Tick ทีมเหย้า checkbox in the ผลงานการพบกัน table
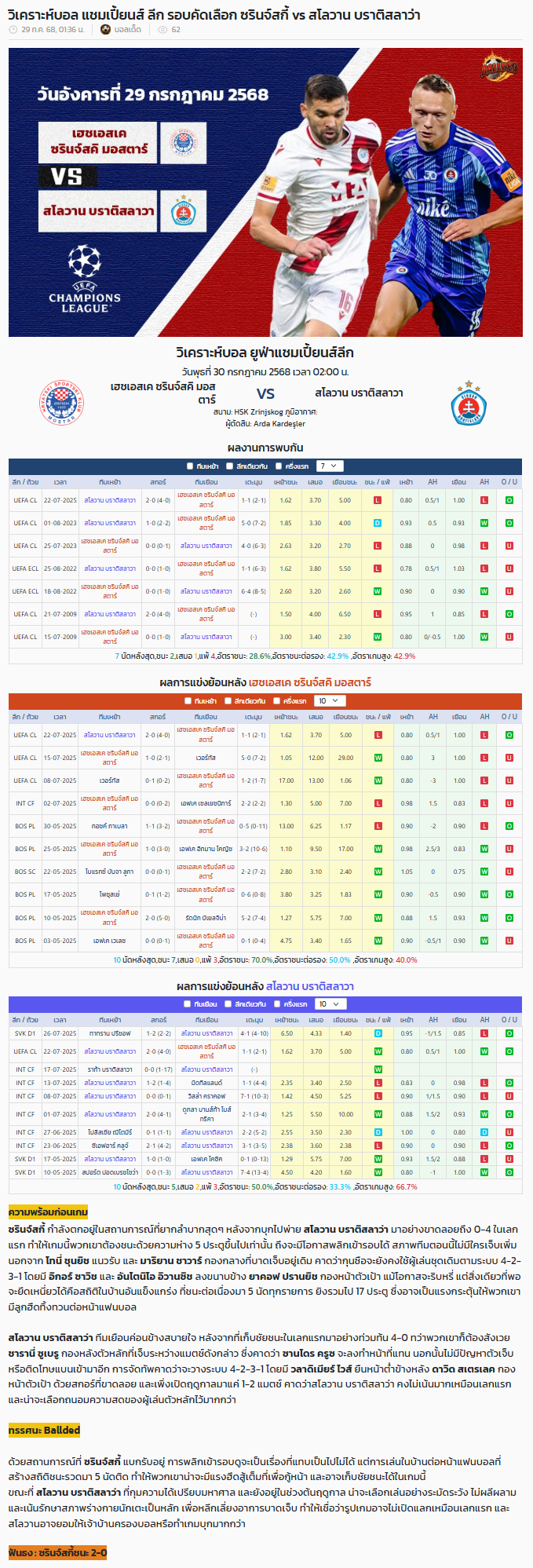533x1568 pixels. [190, 466]
